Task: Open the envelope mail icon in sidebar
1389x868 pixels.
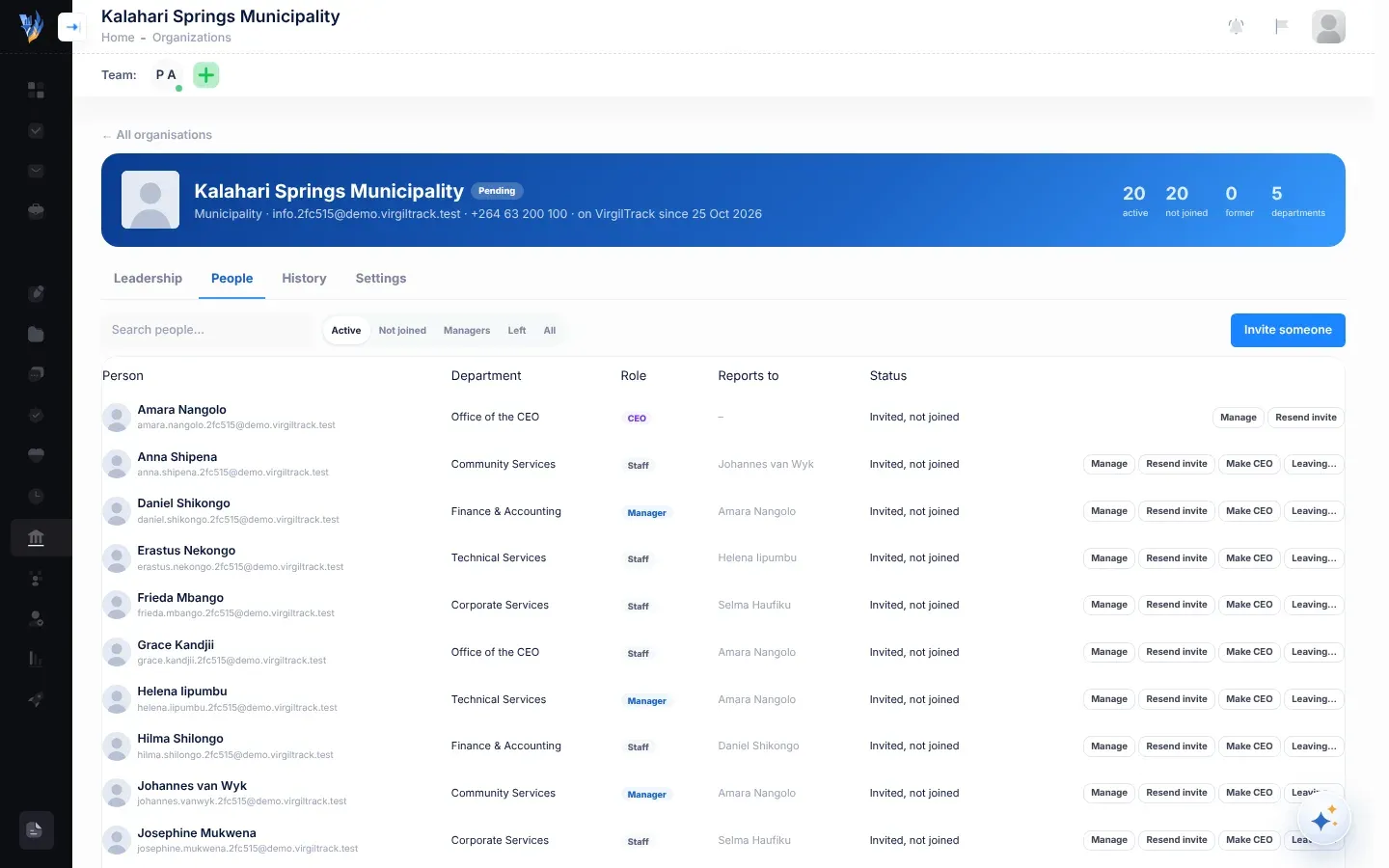Action: 36,171
